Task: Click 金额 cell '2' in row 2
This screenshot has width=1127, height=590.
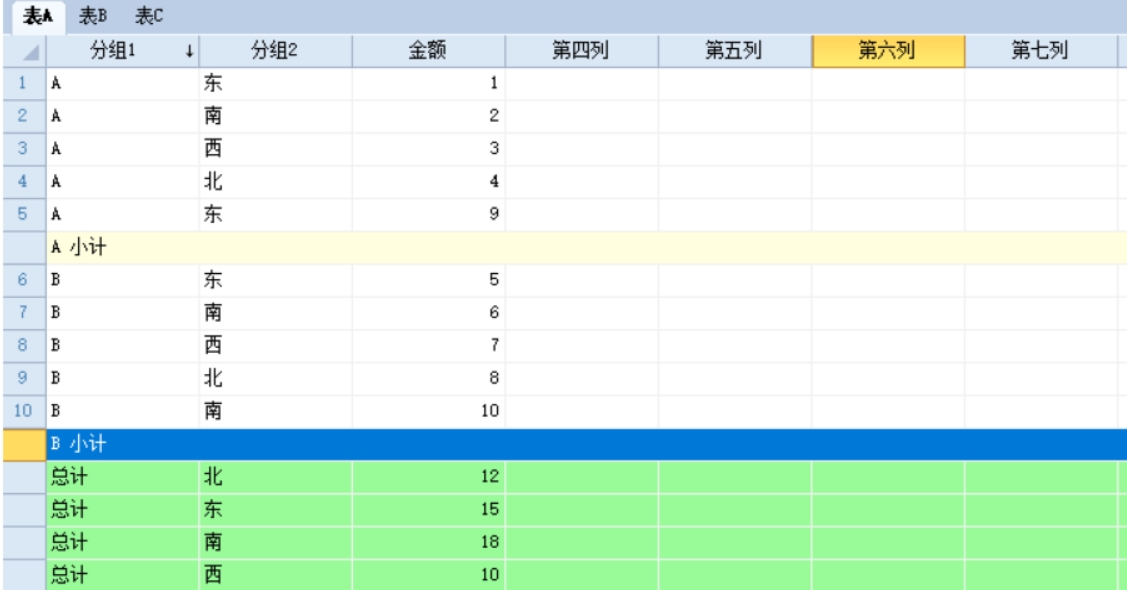Action: point(428,116)
